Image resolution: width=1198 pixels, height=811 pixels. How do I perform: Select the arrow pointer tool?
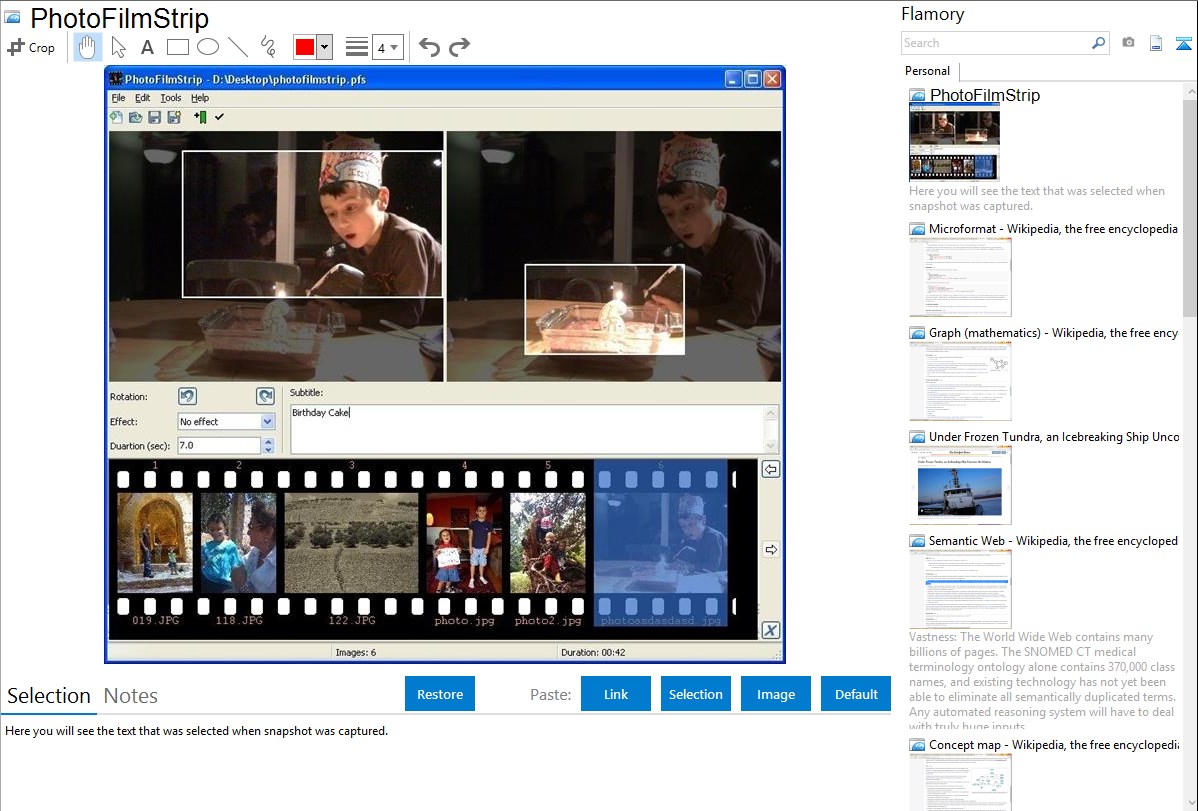118,47
